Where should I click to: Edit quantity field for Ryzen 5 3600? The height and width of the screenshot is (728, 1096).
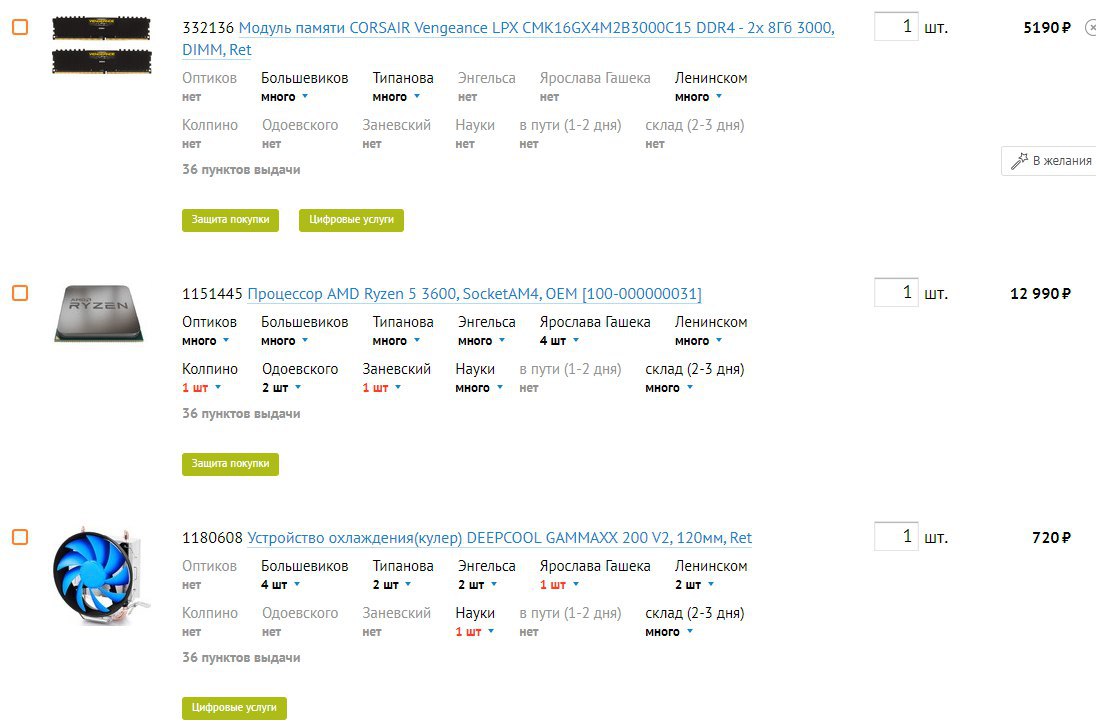[x=896, y=292]
